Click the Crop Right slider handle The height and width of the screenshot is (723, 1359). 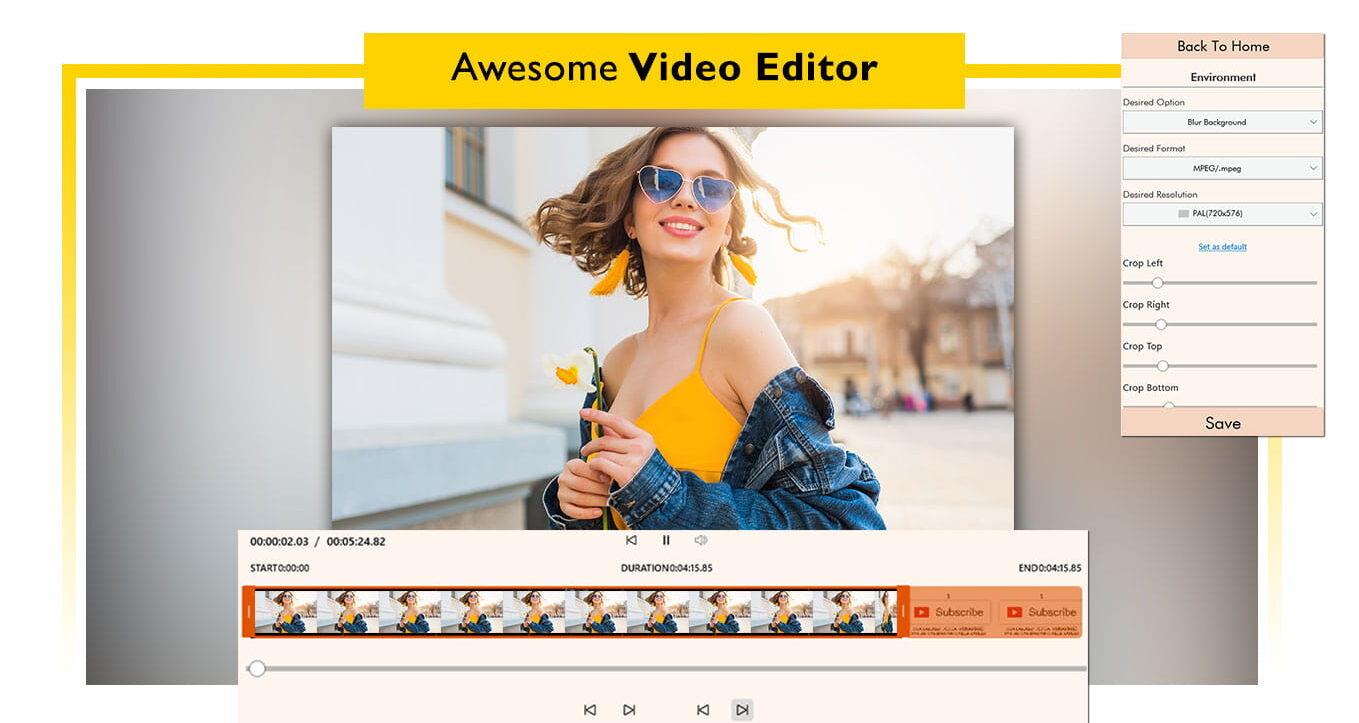point(1161,324)
